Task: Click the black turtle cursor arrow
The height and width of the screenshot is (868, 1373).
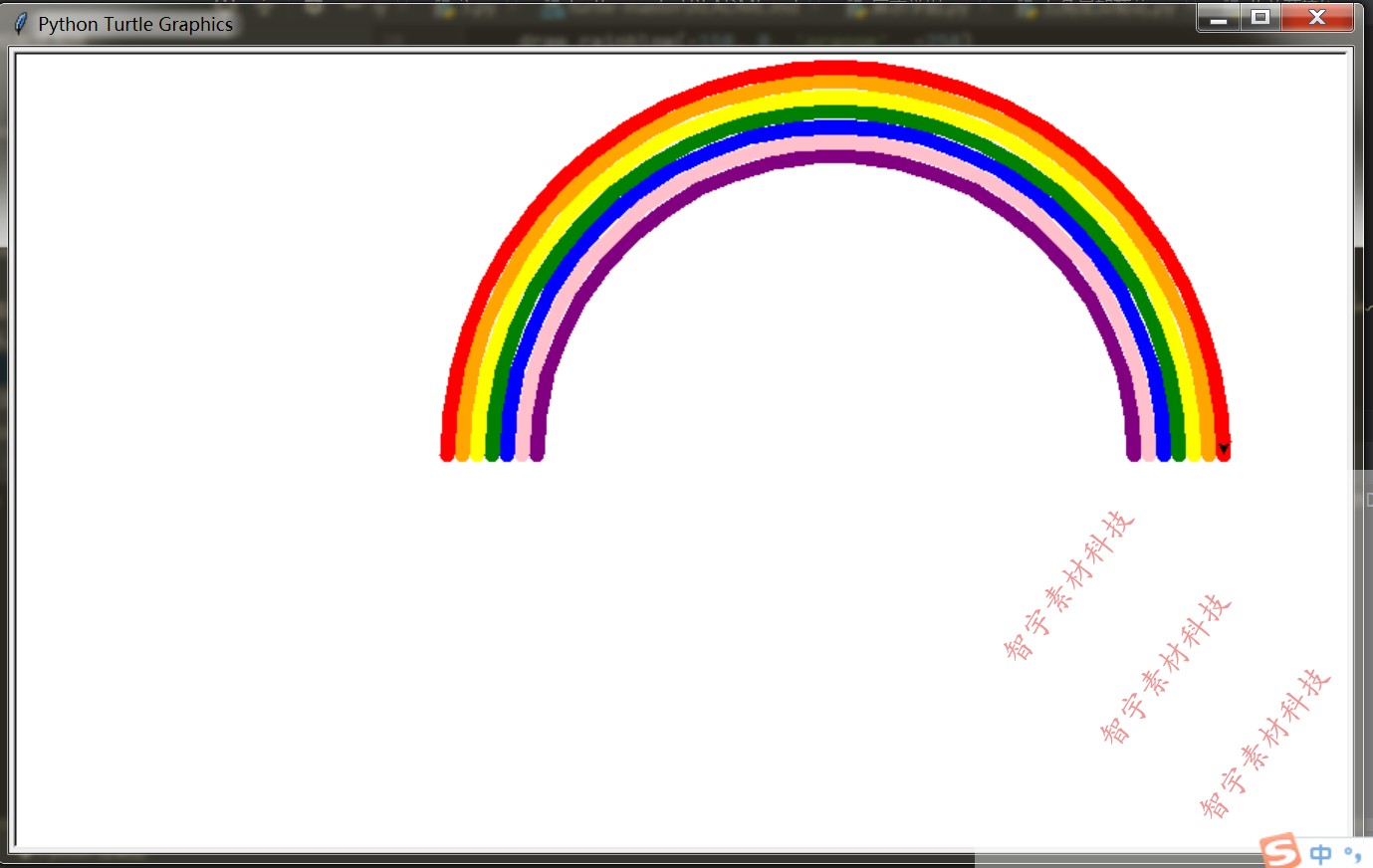Action: [1224, 449]
